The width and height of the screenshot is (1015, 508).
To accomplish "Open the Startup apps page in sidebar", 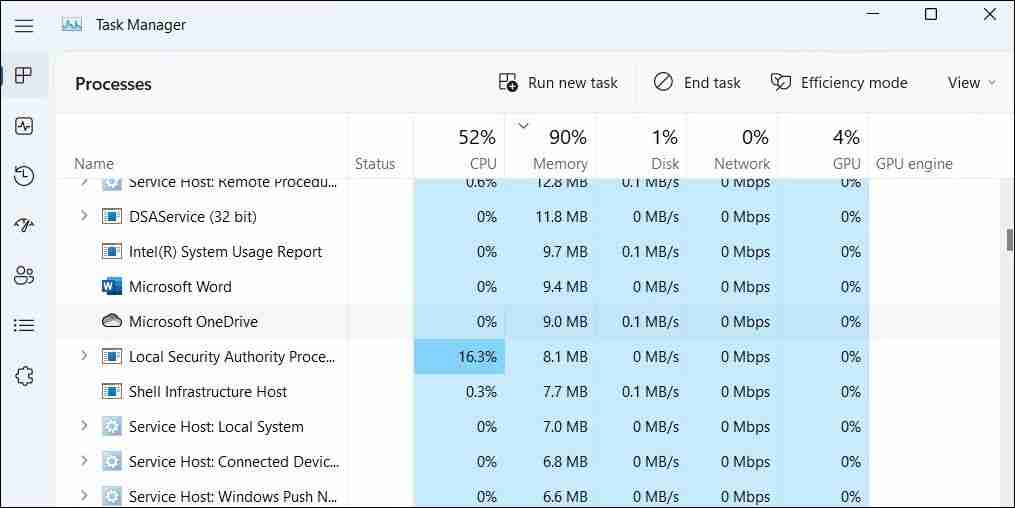I will coord(24,225).
